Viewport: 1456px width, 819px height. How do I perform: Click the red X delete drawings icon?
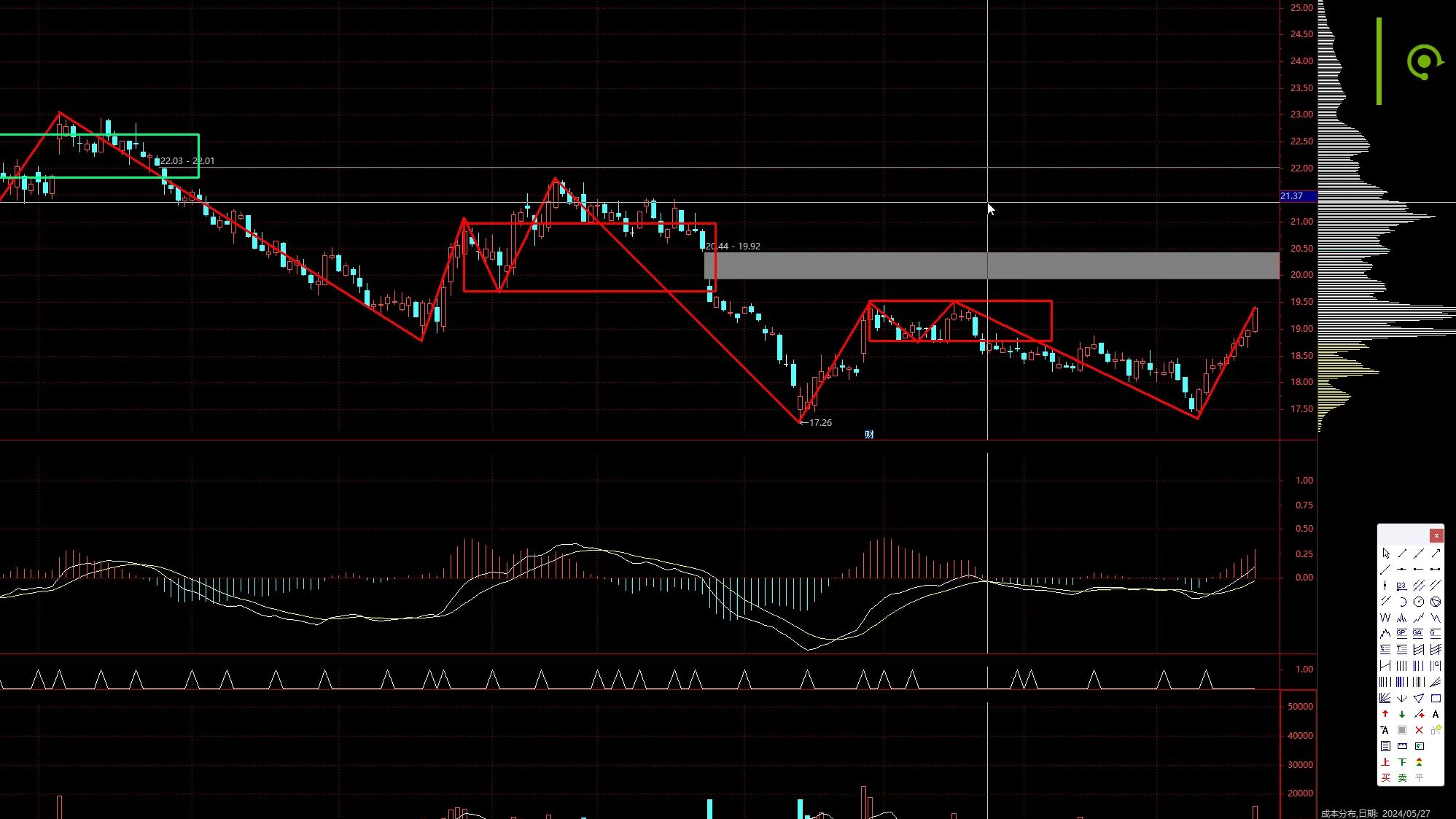point(1419,730)
